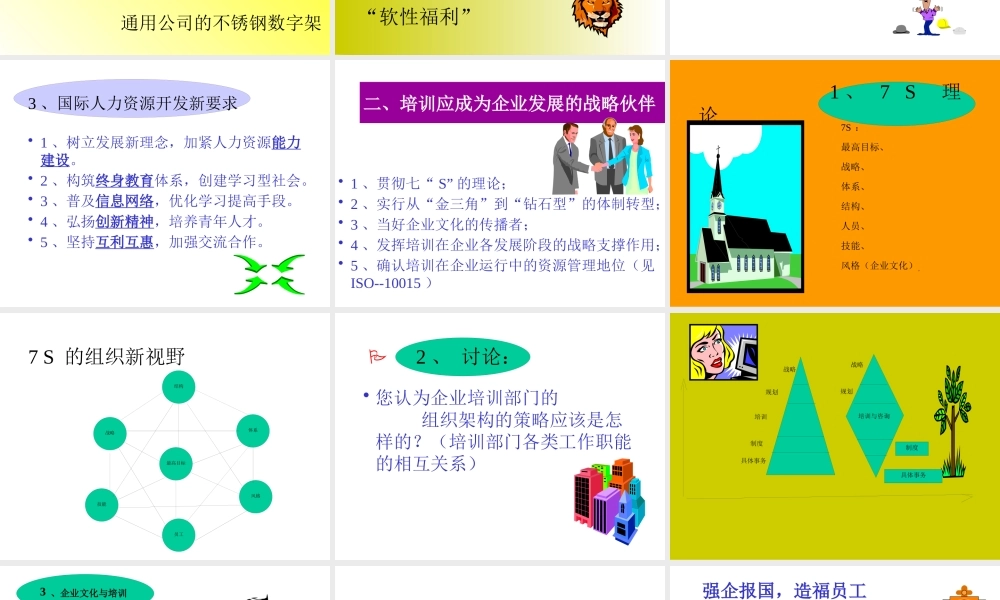Click the small 制度 rectangle beside the diamond
Image resolution: width=1000 pixels, height=600 pixels.
[912, 448]
